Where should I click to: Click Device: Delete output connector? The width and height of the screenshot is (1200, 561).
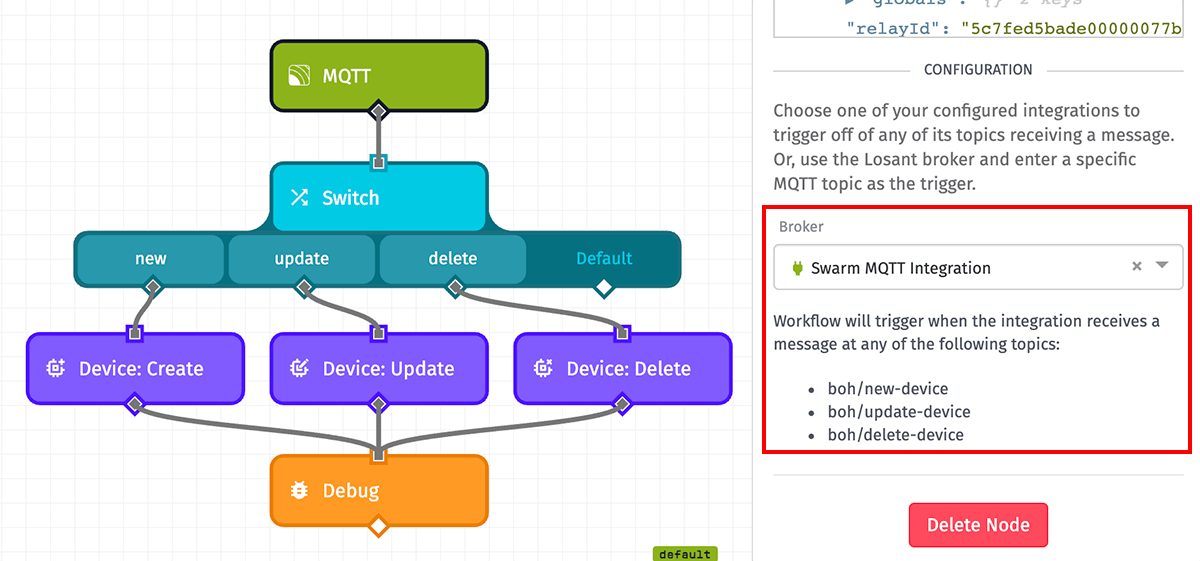pos(622,404)
